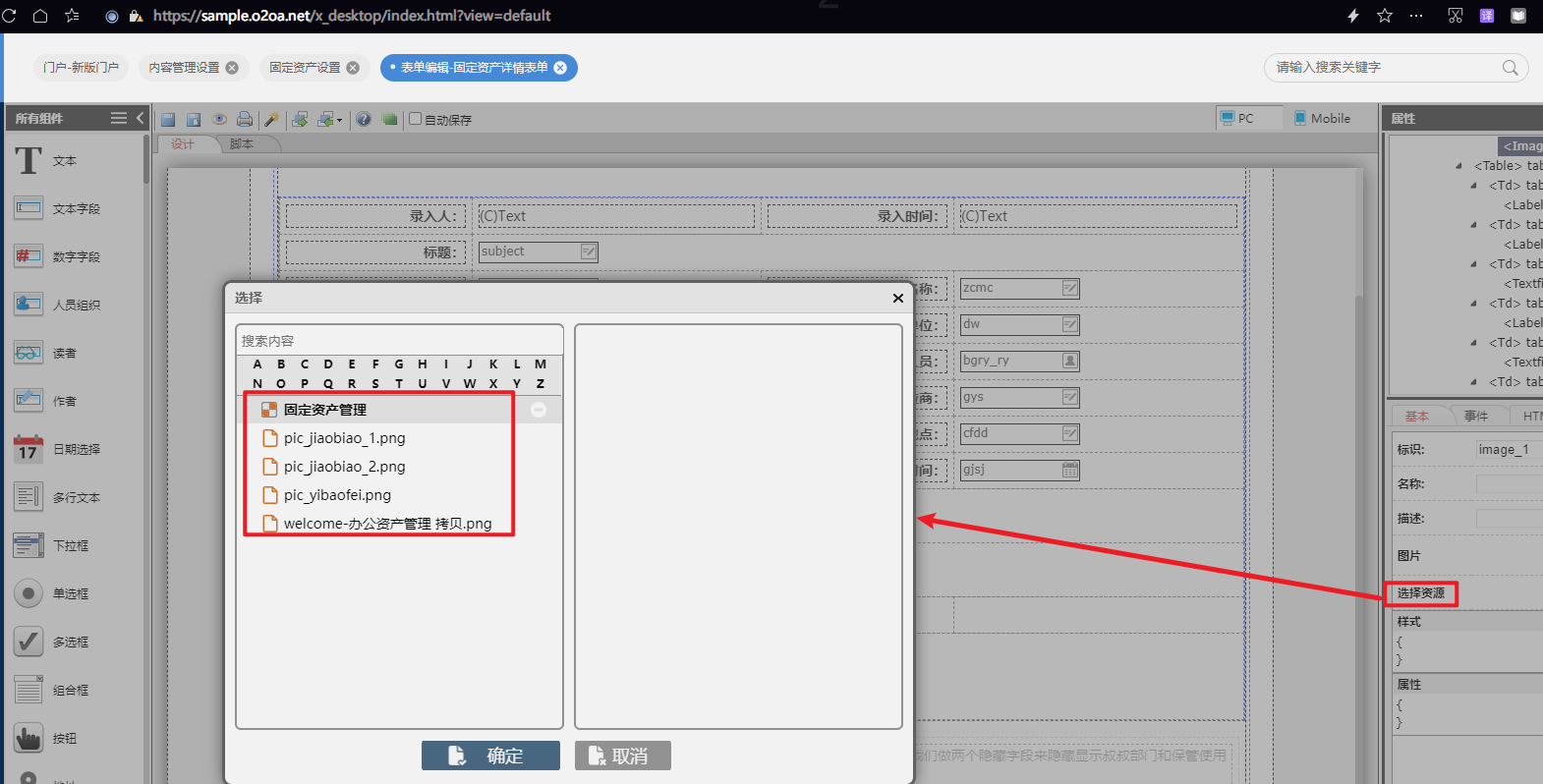Click the save-as floppy icon in toolbar
The image size is (1543, 784).
coord(194,119)
